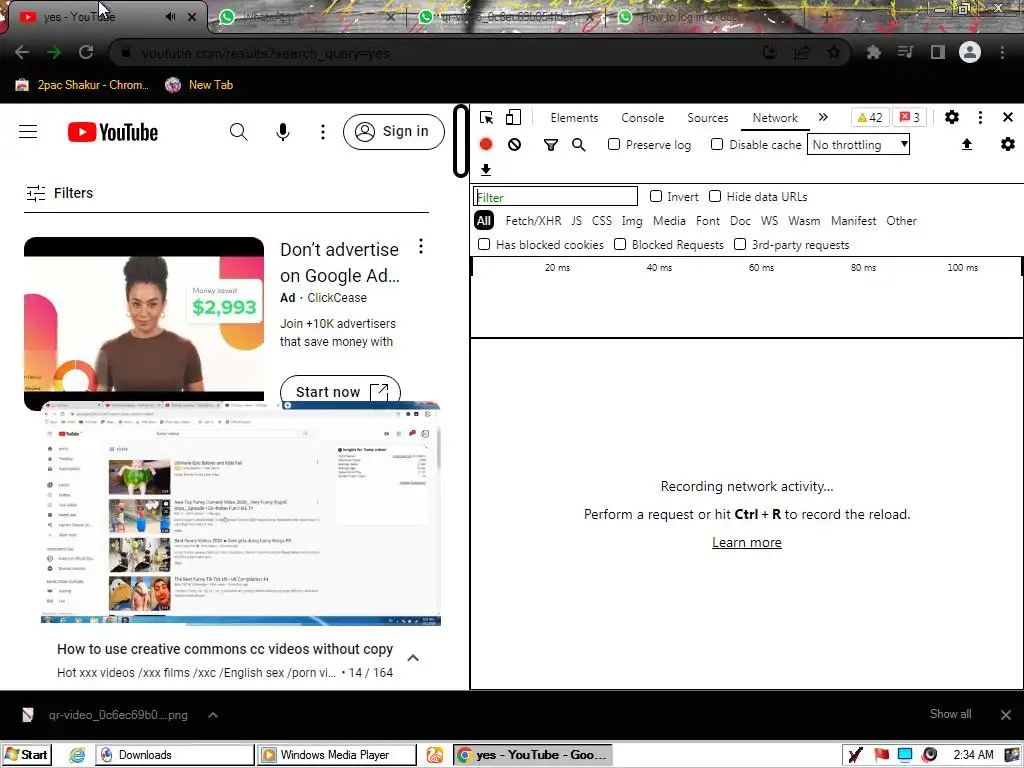This screenshot has height=768, width=1024.
Task: Filter requests by CSS type
Action: [601, 221]
